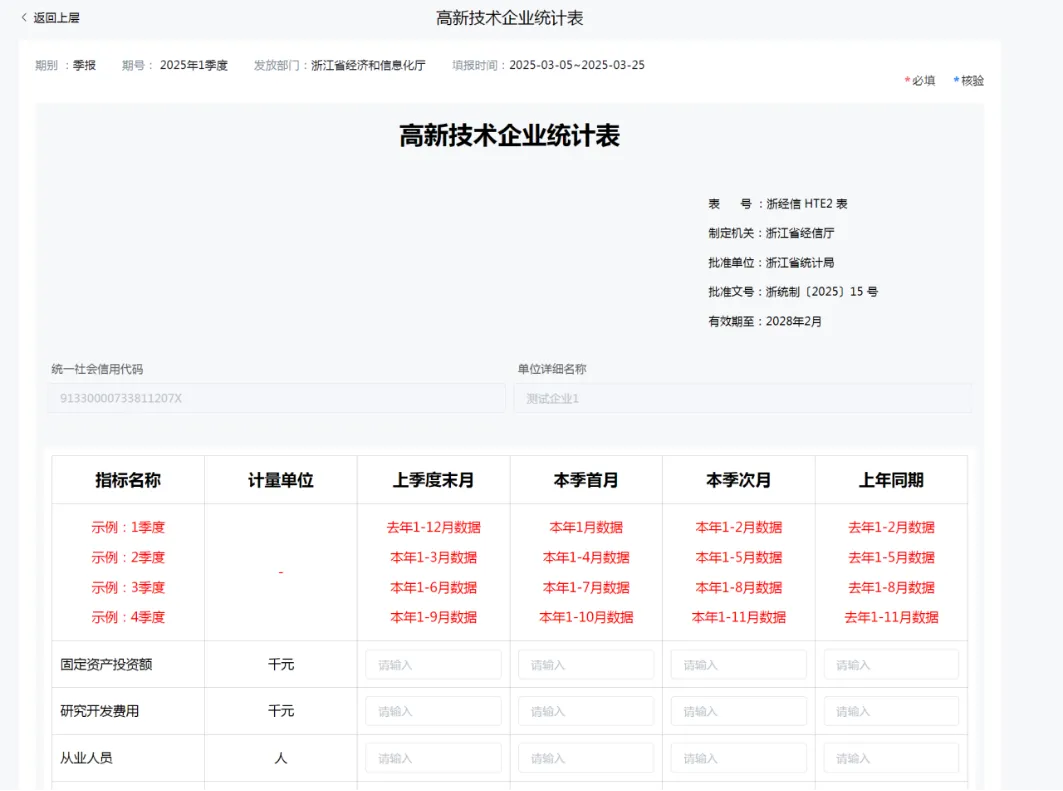The width and height of the screenshot is (1063, 791).
Task: Click 从业人员 row's 上年同期 input
Action: (890, 757)
